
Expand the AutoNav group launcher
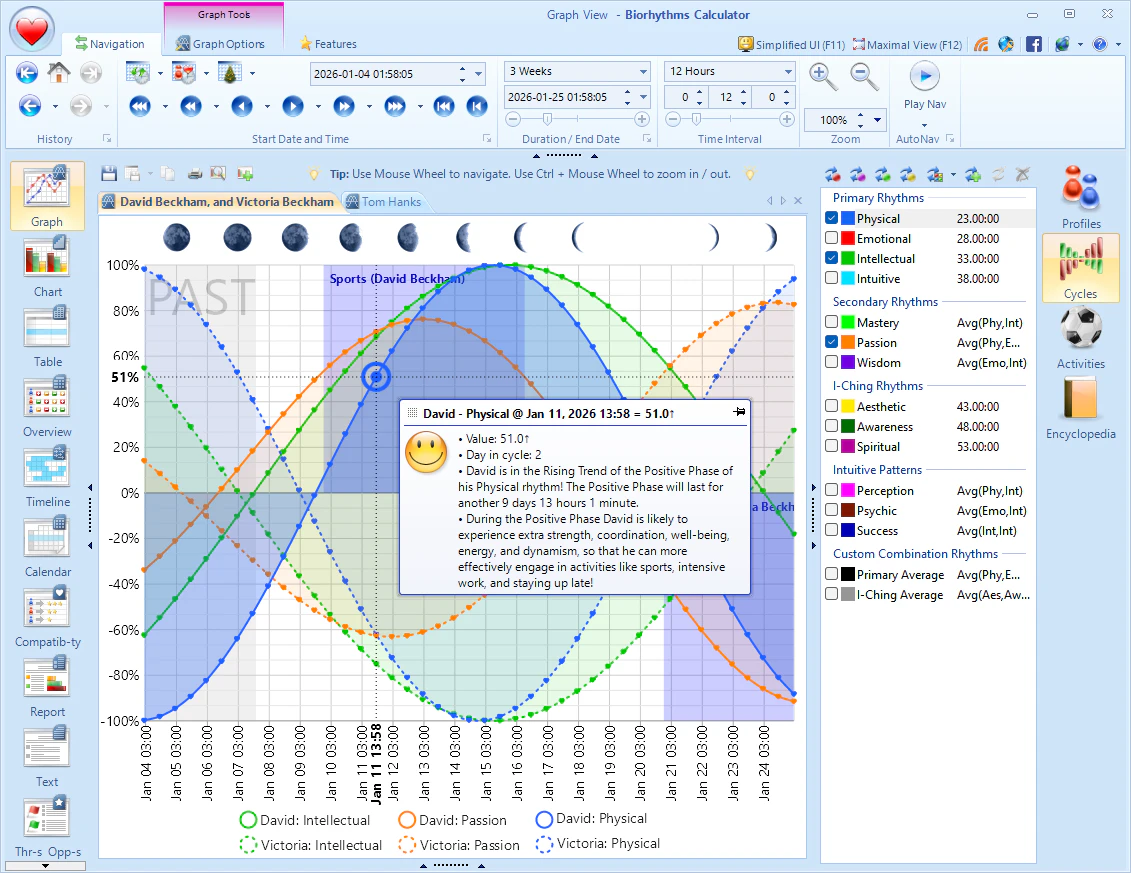click(950, 139)
